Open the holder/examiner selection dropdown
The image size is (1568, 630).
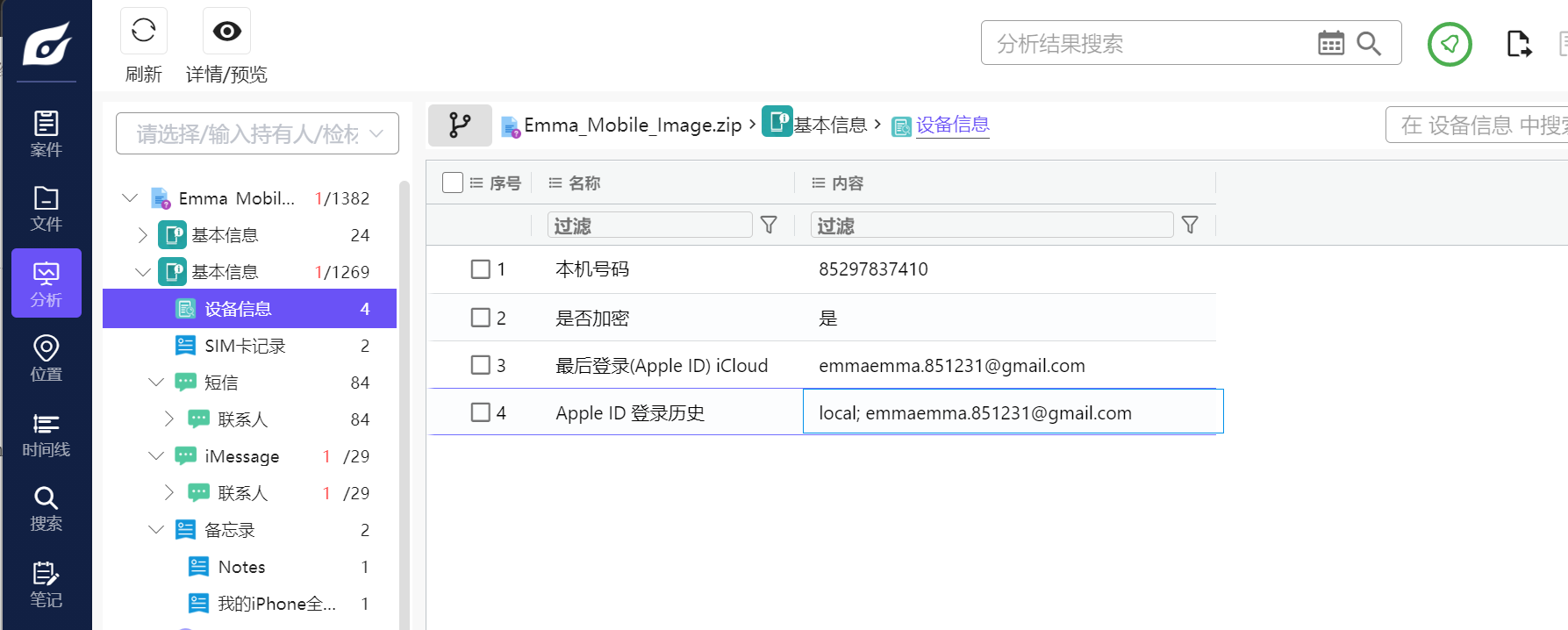coord(257,133)
